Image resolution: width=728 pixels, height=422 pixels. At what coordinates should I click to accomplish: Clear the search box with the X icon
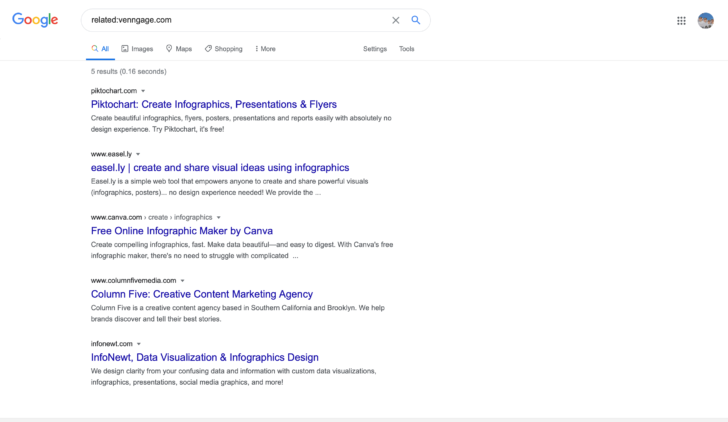coord(395,20)
